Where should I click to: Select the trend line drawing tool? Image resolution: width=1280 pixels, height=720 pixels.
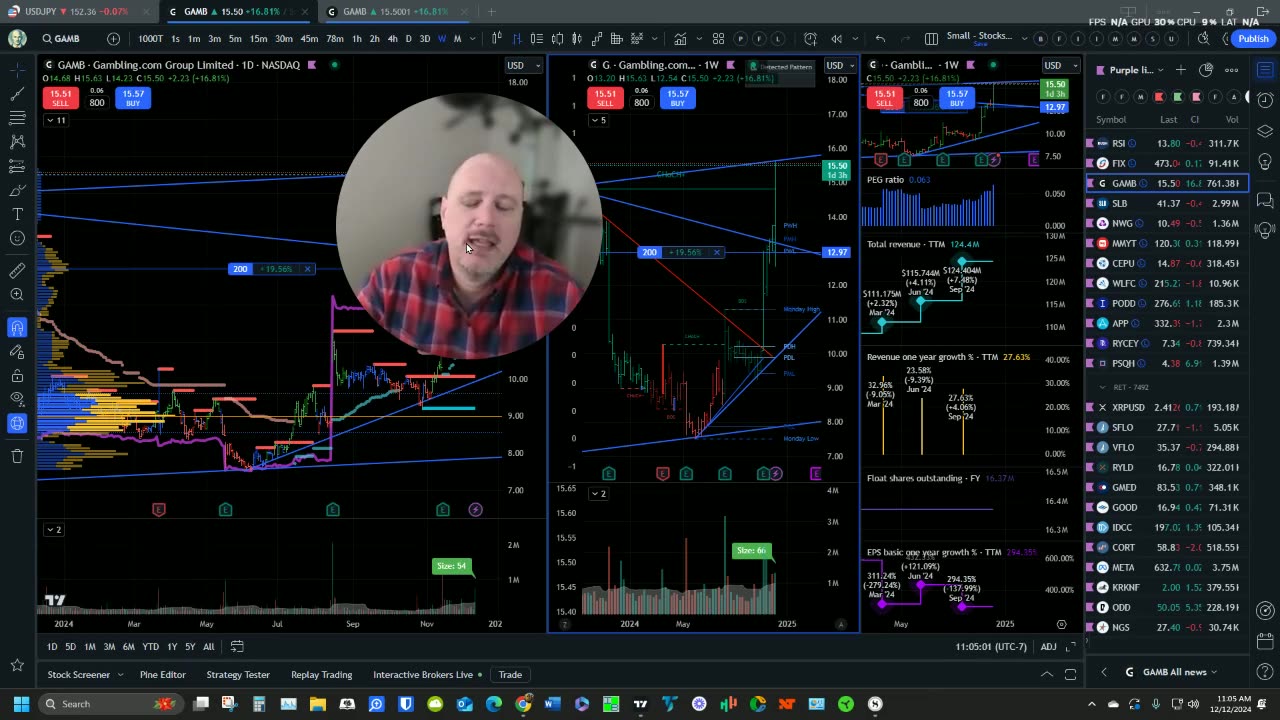click(17, 94)
